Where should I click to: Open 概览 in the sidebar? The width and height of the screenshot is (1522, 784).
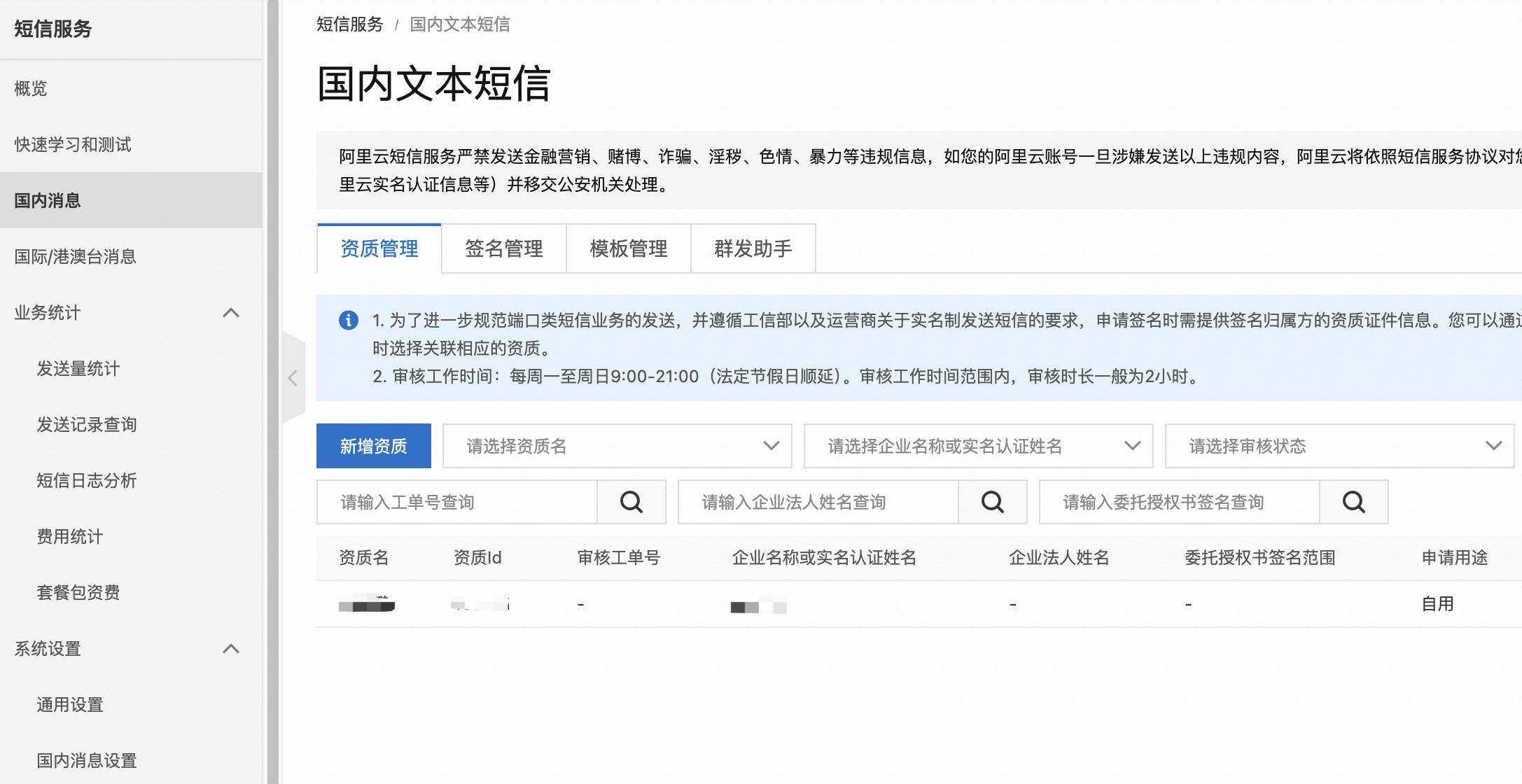coord(31,89)
